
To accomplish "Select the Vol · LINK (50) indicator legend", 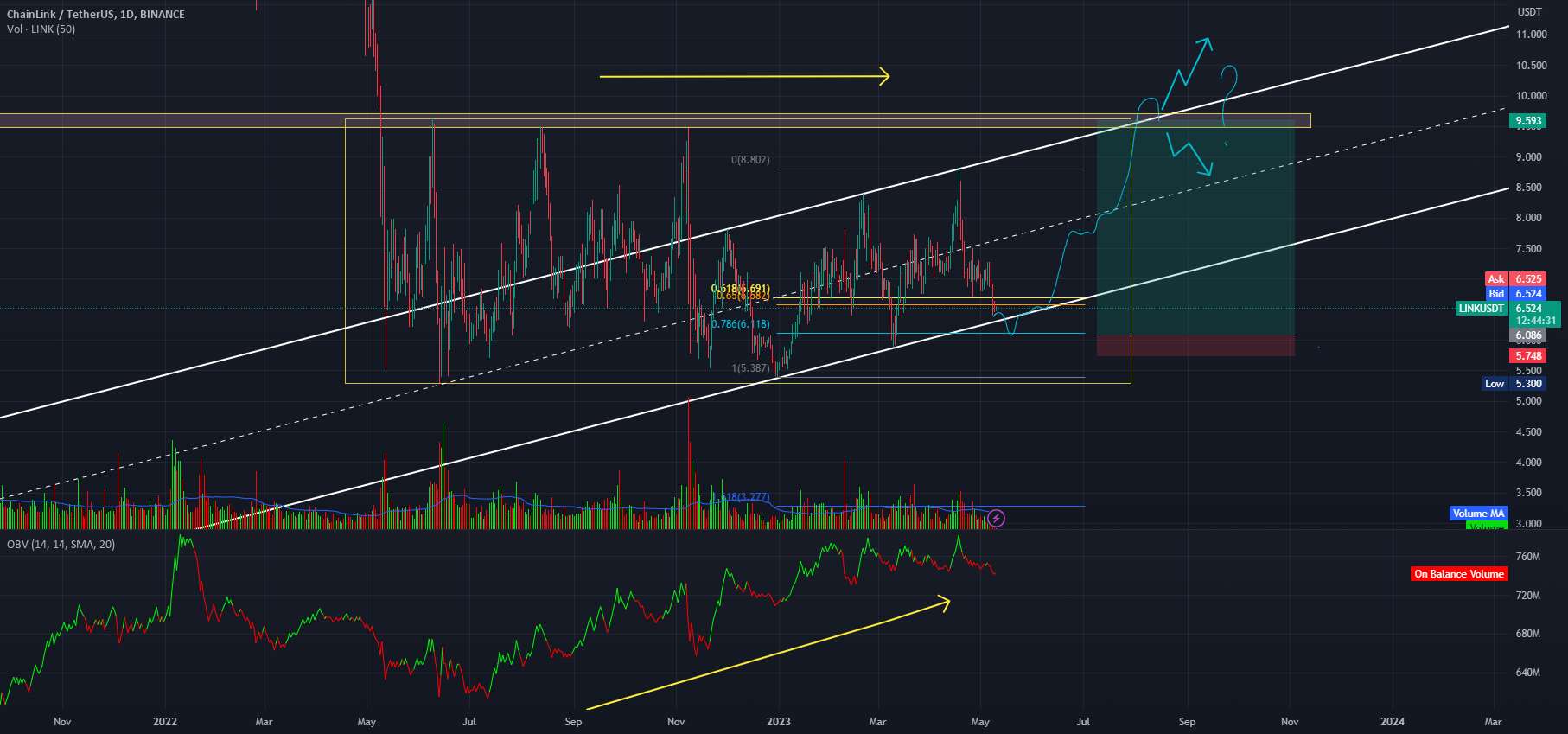I will pyautogui.click(x=41, y=29).
